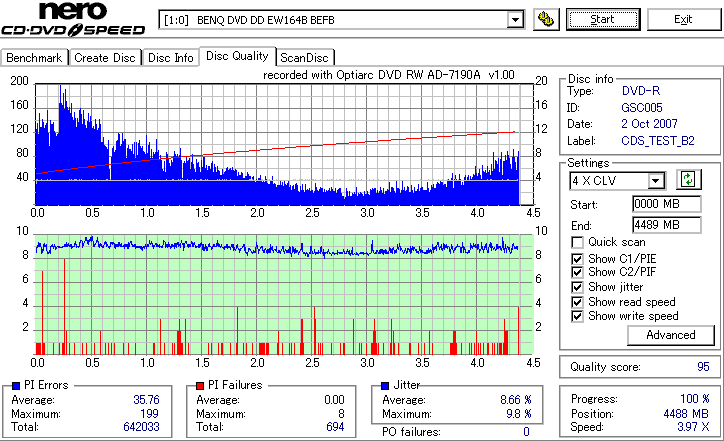Switch to the ScanDisc tab
The width and height of the screenshot is (724, 441).
pos(304,58)
